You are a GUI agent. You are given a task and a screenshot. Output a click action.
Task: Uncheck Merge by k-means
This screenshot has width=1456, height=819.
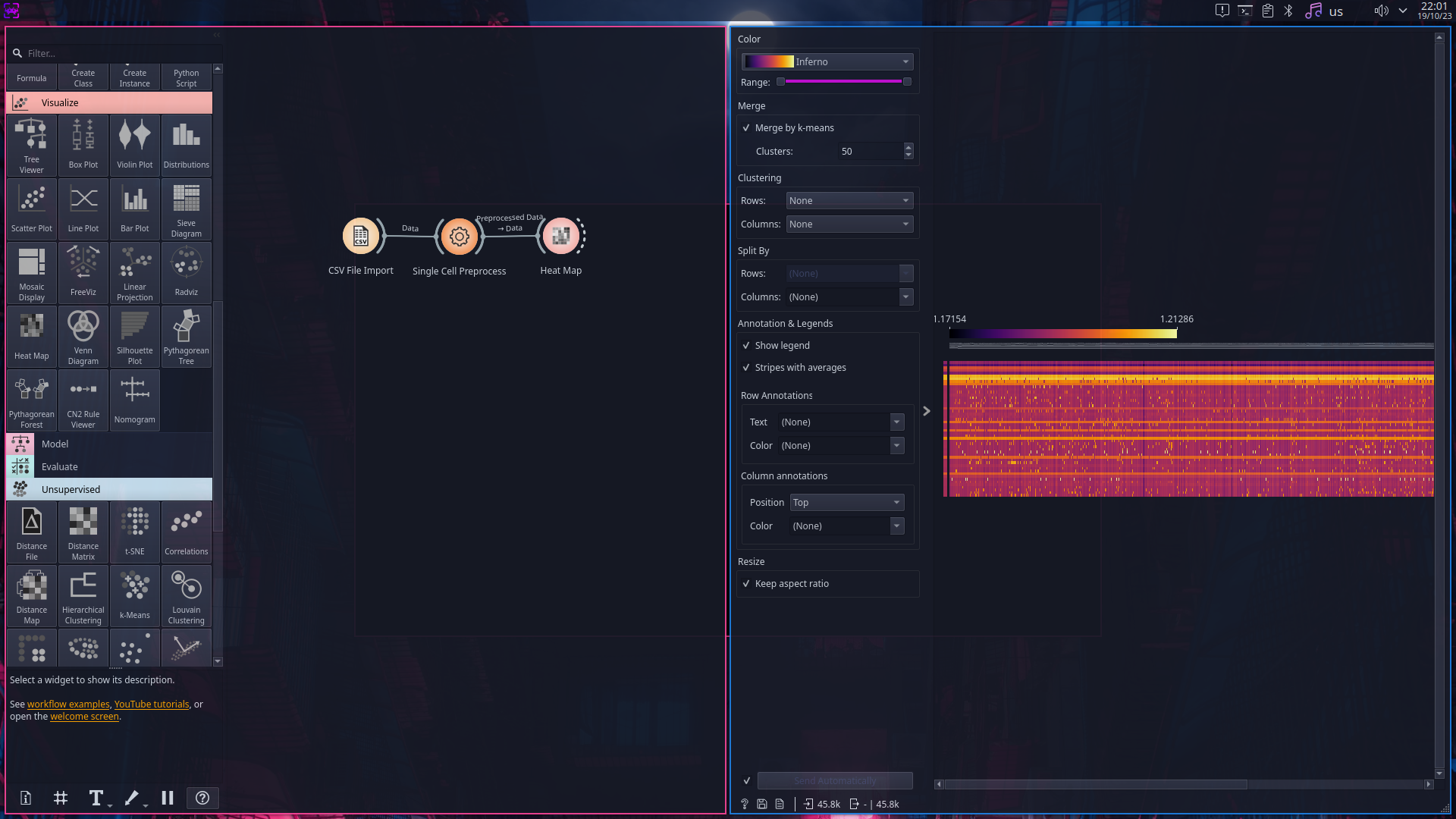[747, 127]
